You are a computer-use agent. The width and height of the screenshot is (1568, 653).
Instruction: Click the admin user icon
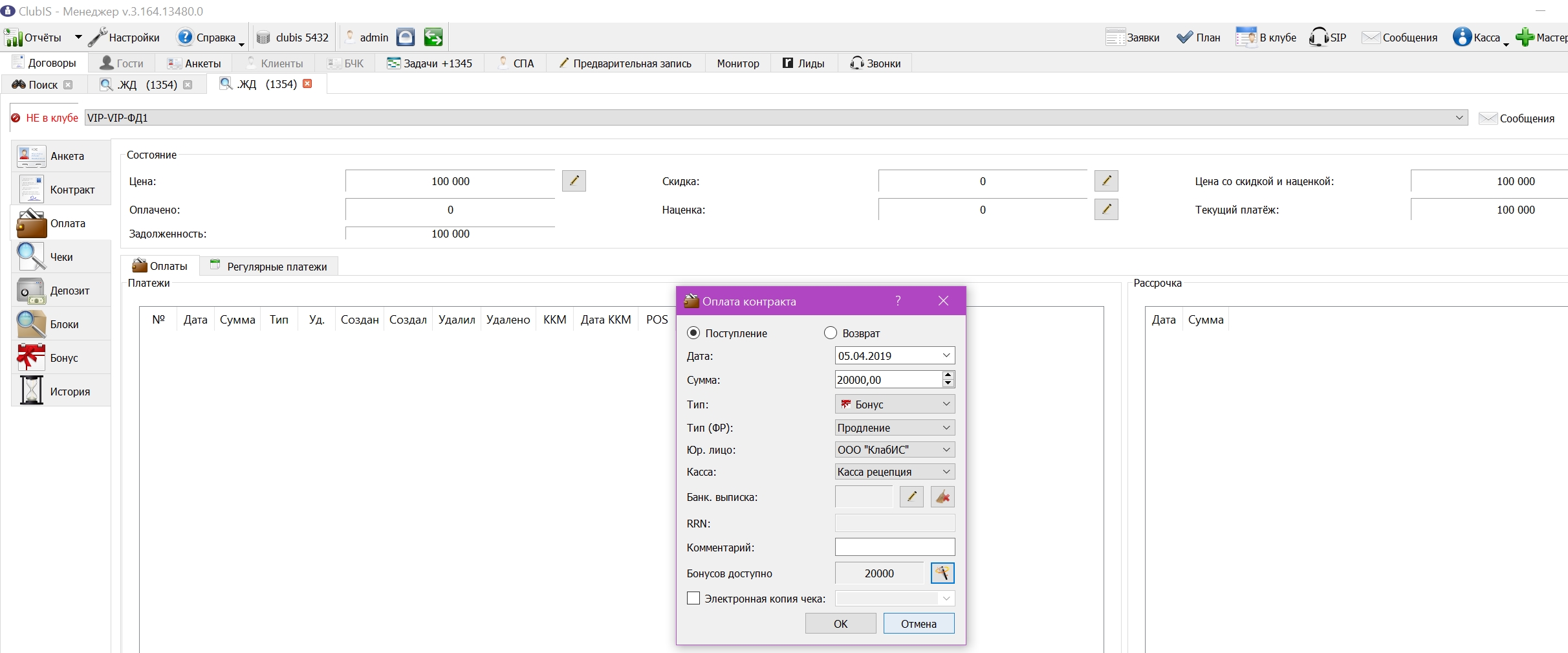(x=350, y=37)
